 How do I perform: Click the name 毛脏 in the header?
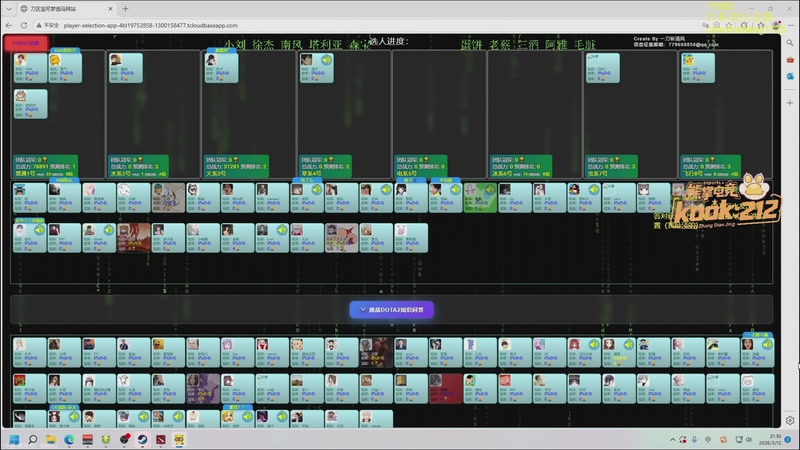point(585,45)
